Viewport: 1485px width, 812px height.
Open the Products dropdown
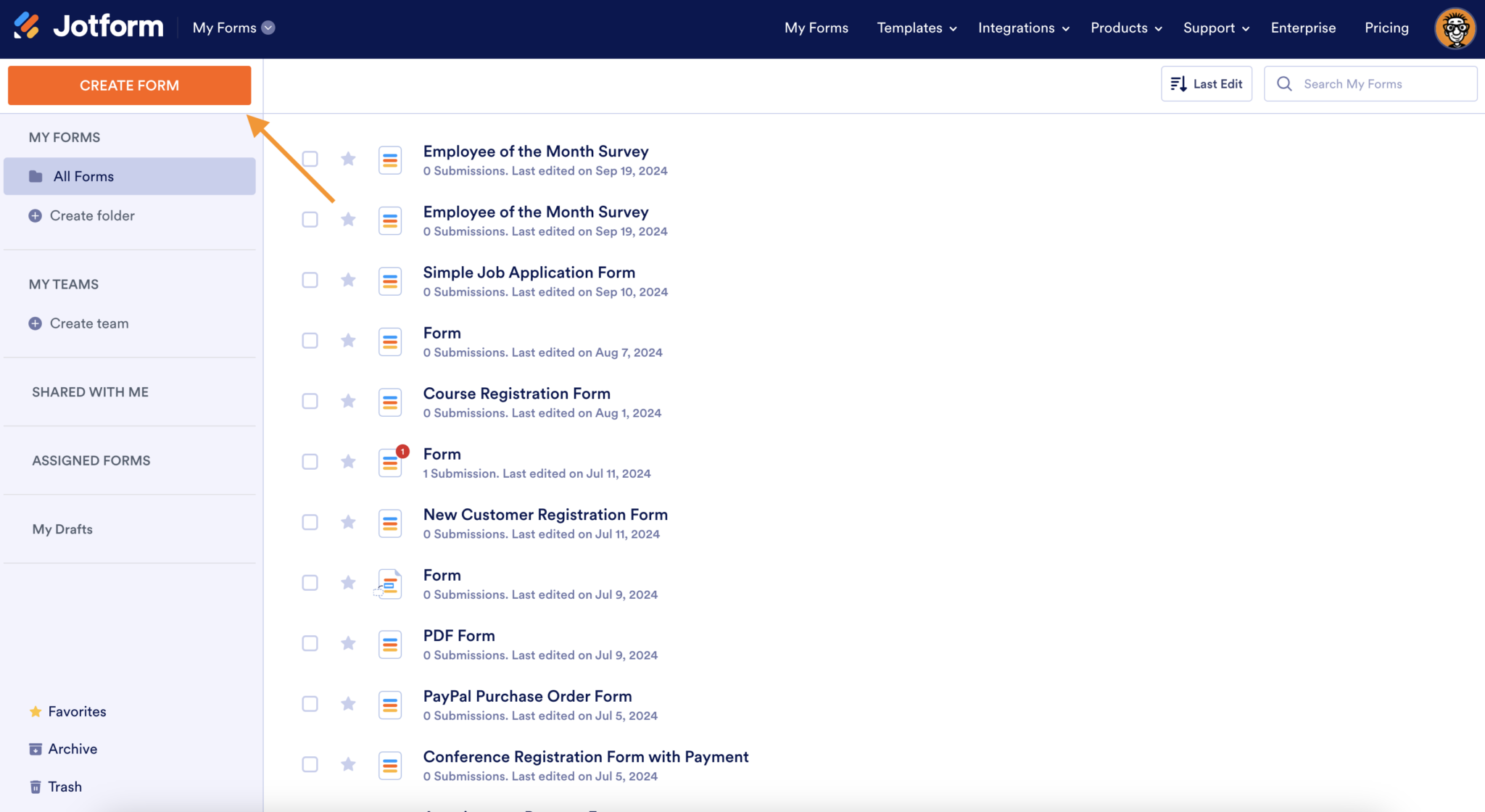tap(1125, 28)
